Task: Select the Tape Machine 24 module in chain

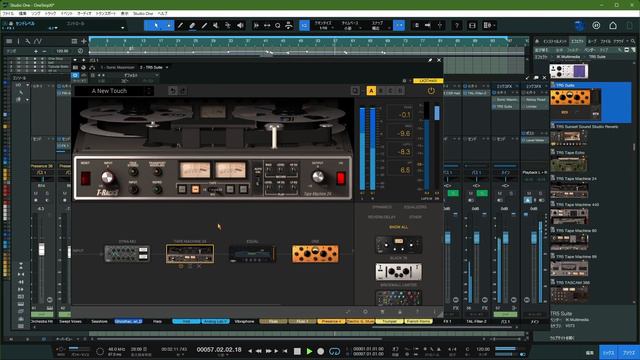Action: 190,253
